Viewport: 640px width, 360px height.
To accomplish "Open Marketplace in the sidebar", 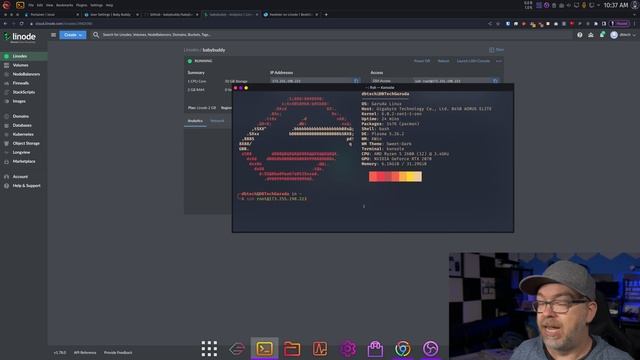I will (24, 161).
